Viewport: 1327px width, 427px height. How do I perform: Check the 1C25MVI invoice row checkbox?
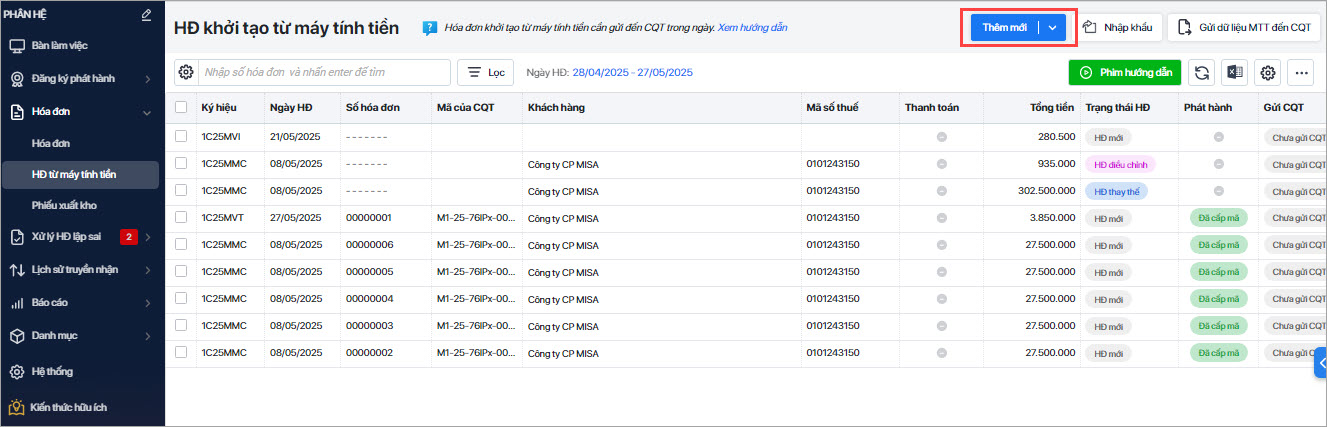181,136
